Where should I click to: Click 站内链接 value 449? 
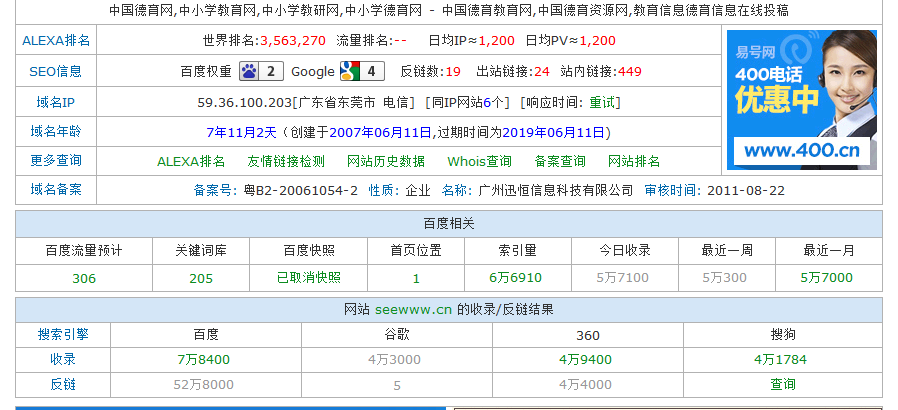pyautogui.click(x=630, y=72)
